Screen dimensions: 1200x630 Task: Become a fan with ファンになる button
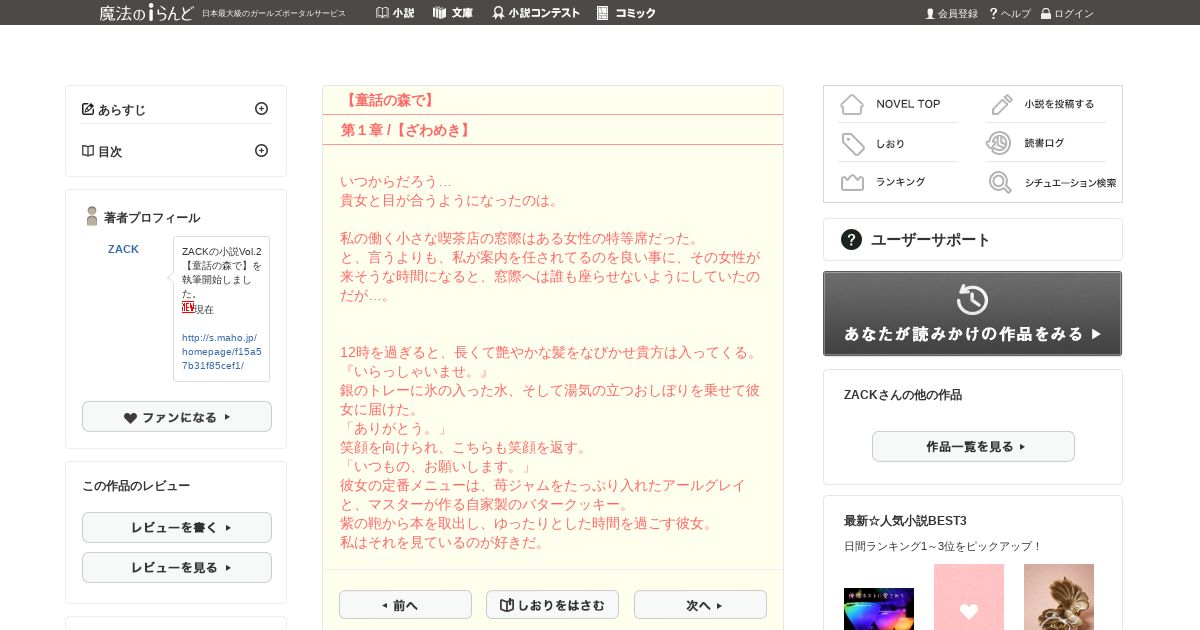(x=177, y=417)
